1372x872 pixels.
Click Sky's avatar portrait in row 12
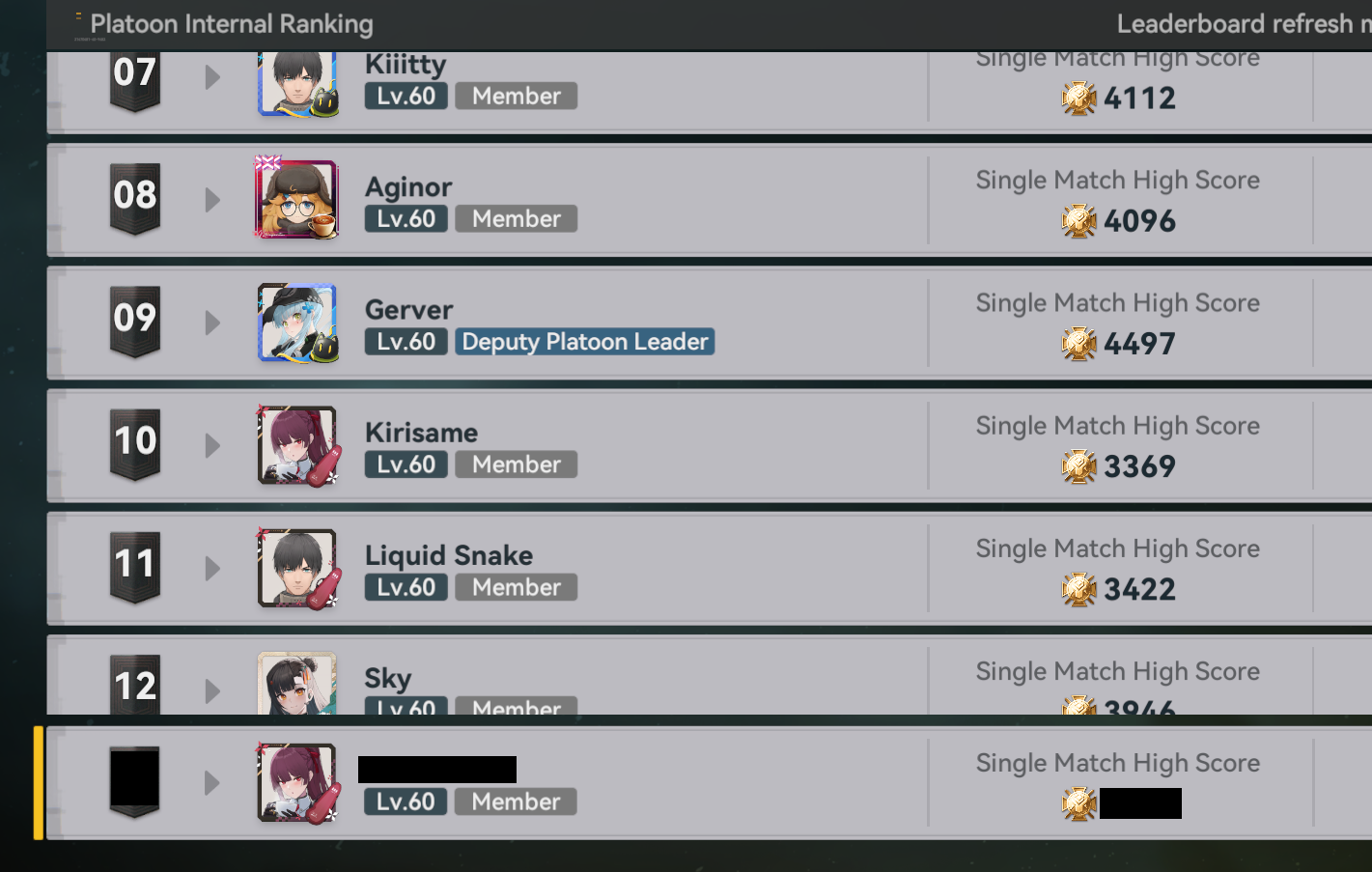[297, 683]
